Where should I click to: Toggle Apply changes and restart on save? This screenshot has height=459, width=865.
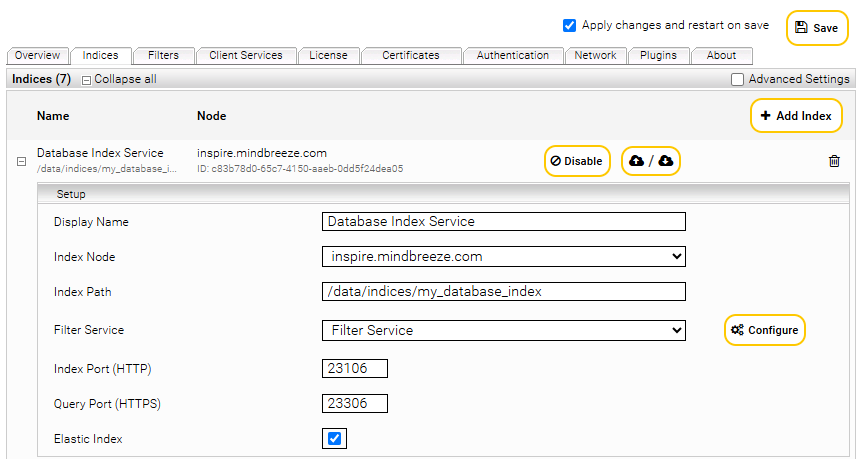(x=569, y=25)
